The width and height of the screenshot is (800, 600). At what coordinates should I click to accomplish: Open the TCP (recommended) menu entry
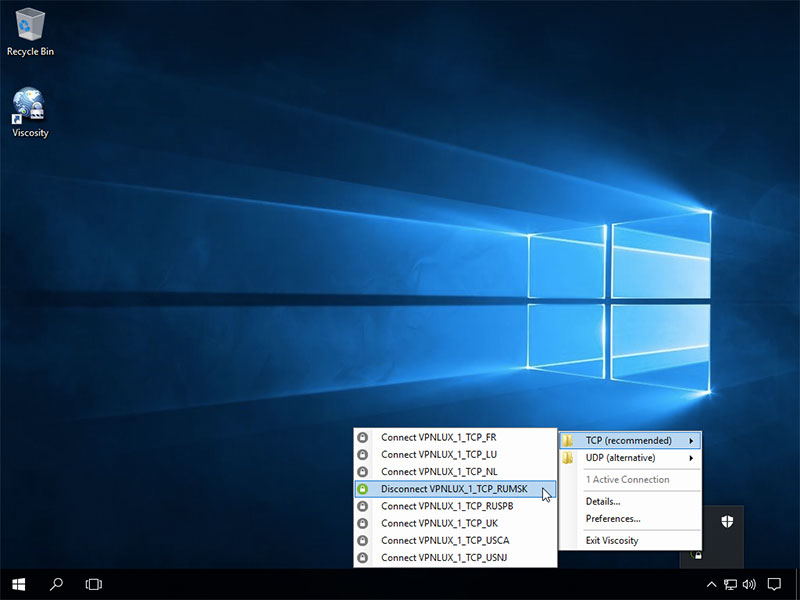coord(630,440)
